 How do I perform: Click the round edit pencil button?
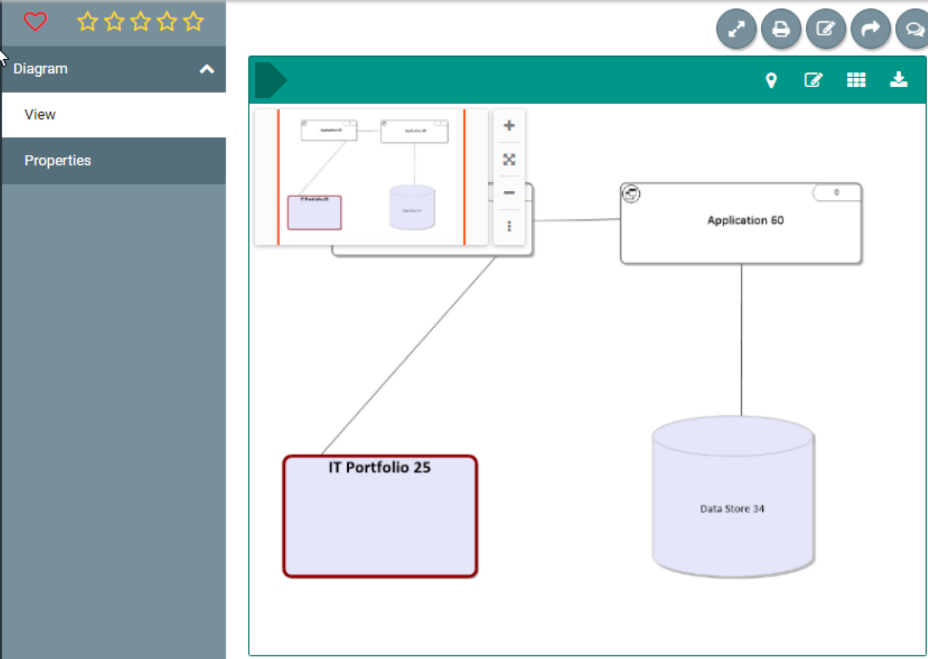(826, 29)
